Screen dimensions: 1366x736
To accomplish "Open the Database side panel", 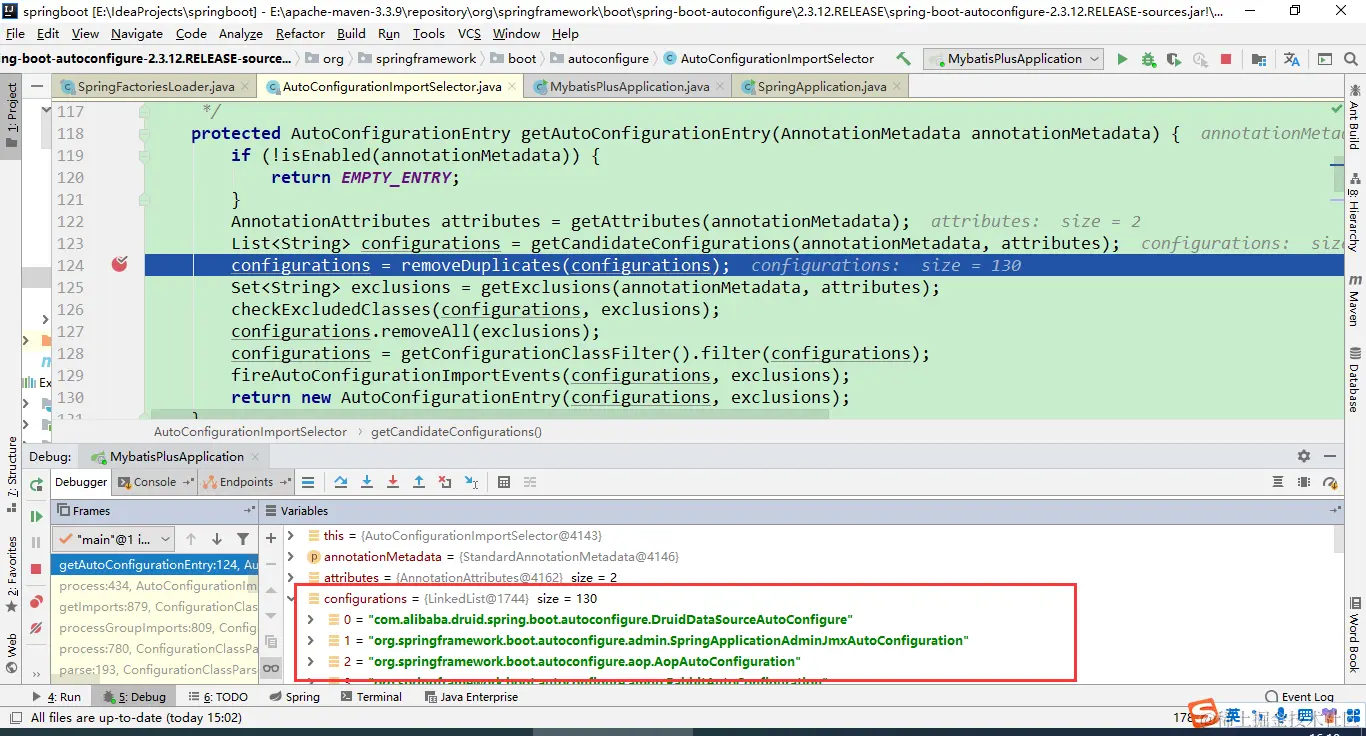I will 1354,381.
